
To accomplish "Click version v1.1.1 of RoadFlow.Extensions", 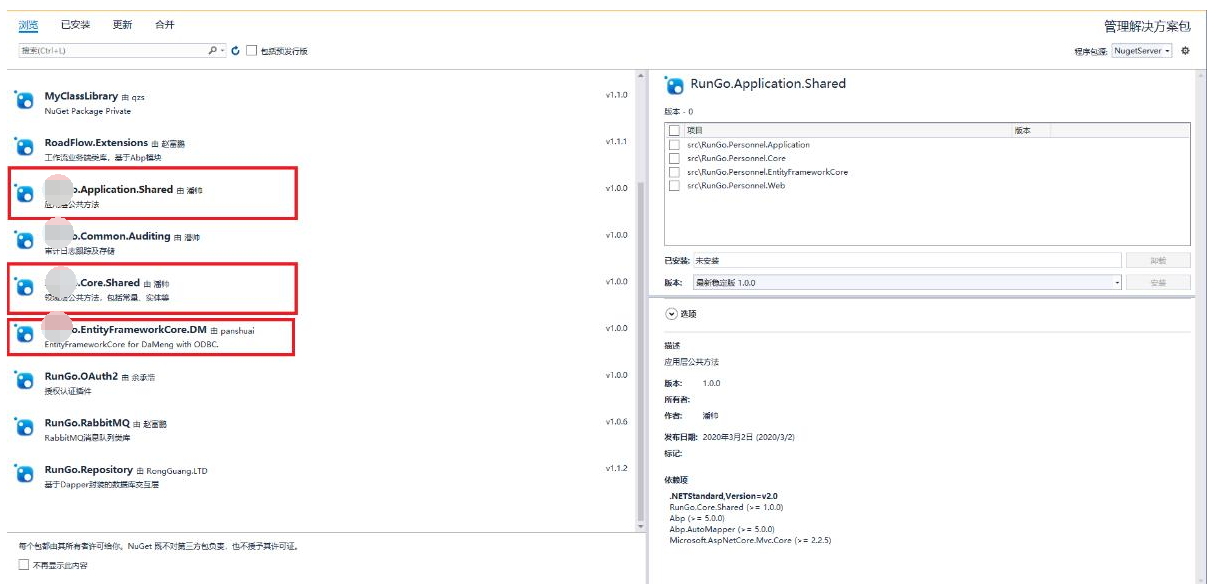I will click(x=616, y=142).
